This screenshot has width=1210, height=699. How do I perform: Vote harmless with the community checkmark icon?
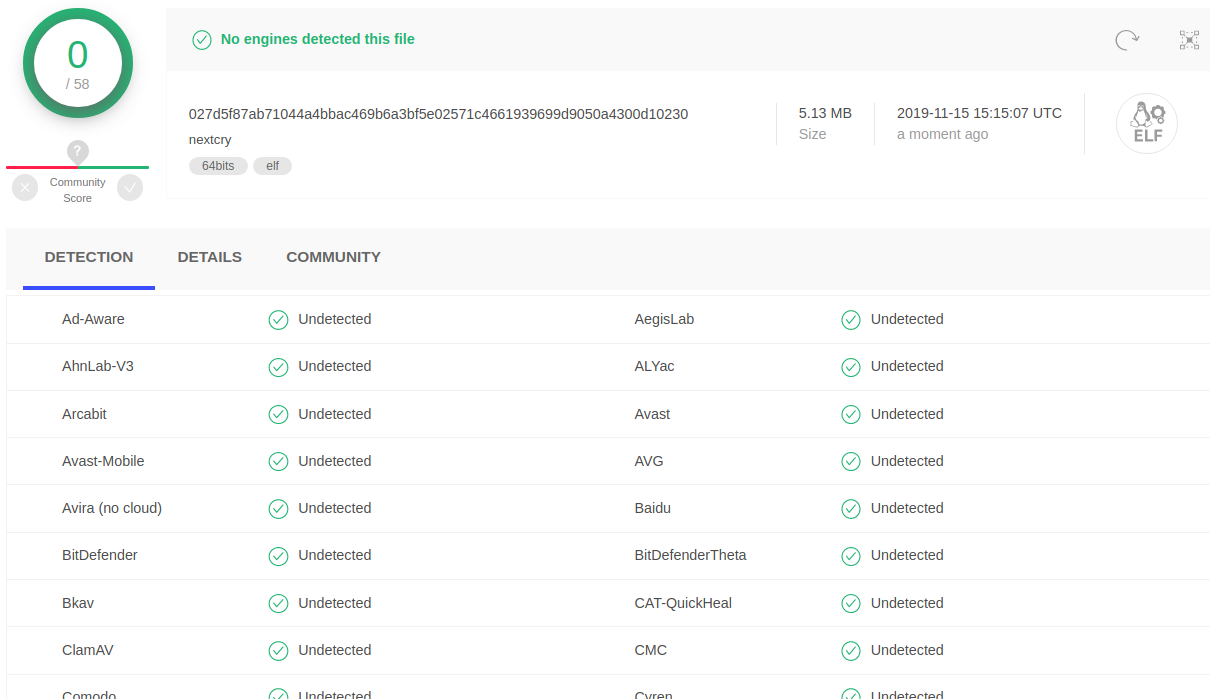130,187
